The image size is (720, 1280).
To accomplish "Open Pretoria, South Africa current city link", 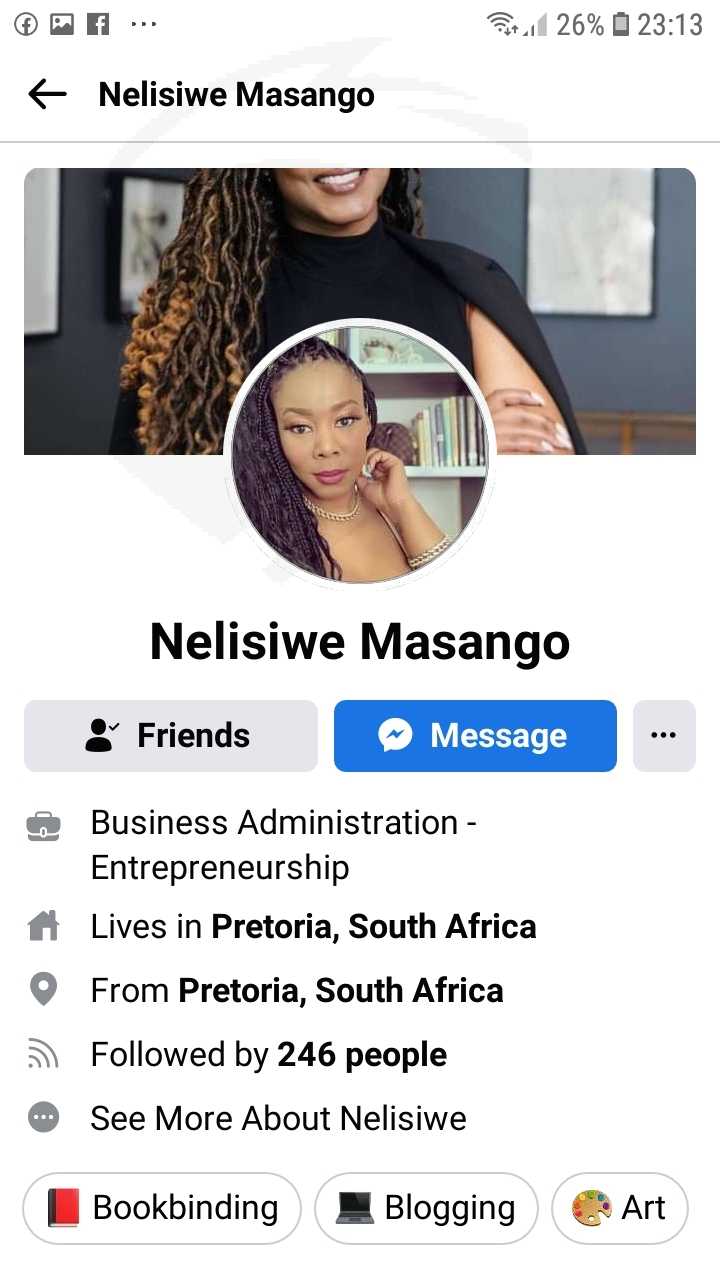I will click(374, 927).
